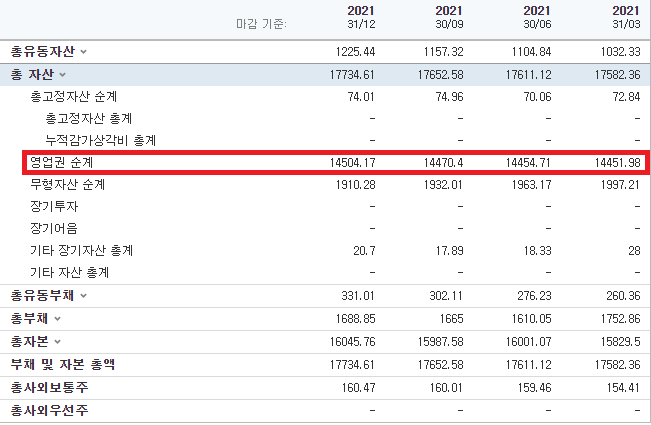Collapse the 총 자산 row chevron

[x=63, y=75]
